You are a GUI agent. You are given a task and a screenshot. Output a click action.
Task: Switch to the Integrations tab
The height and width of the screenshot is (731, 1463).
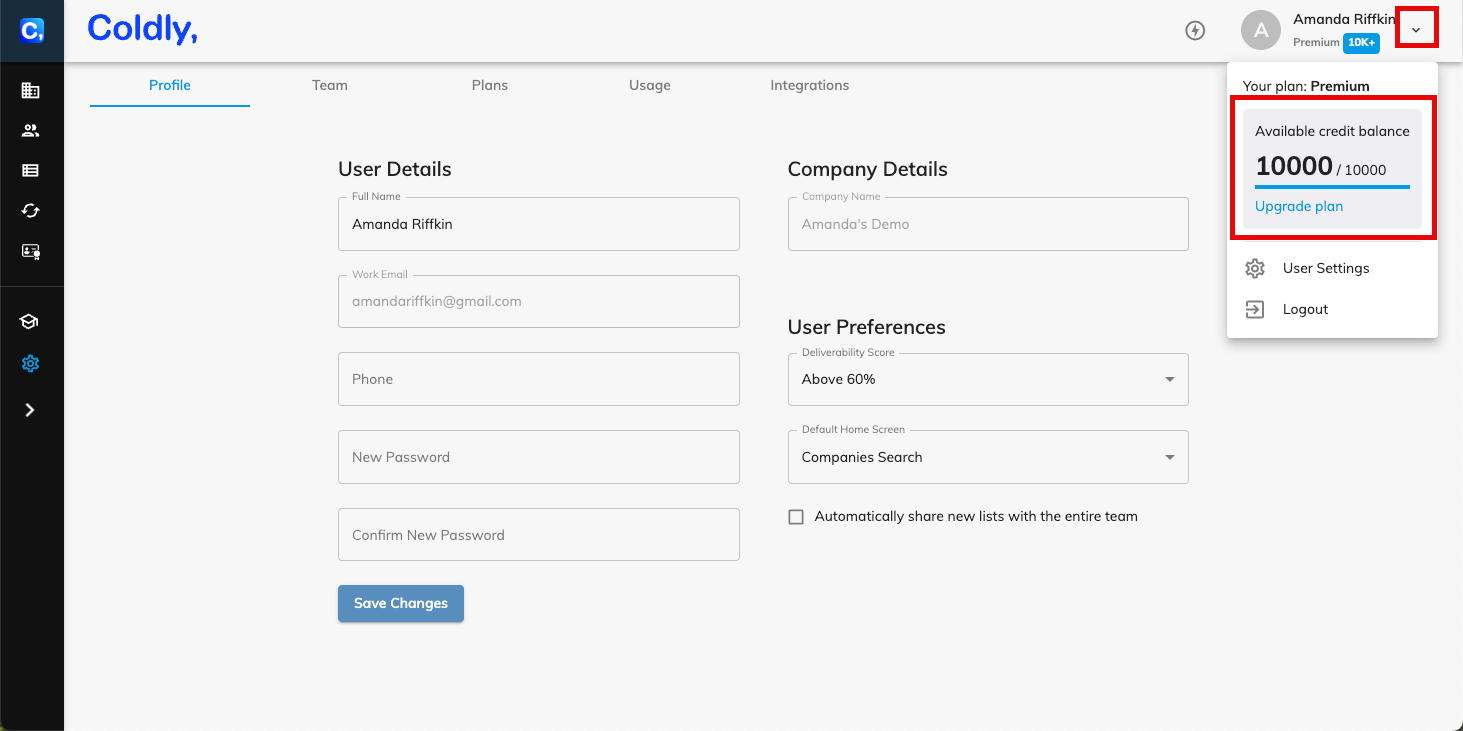(x=809, y=85)
